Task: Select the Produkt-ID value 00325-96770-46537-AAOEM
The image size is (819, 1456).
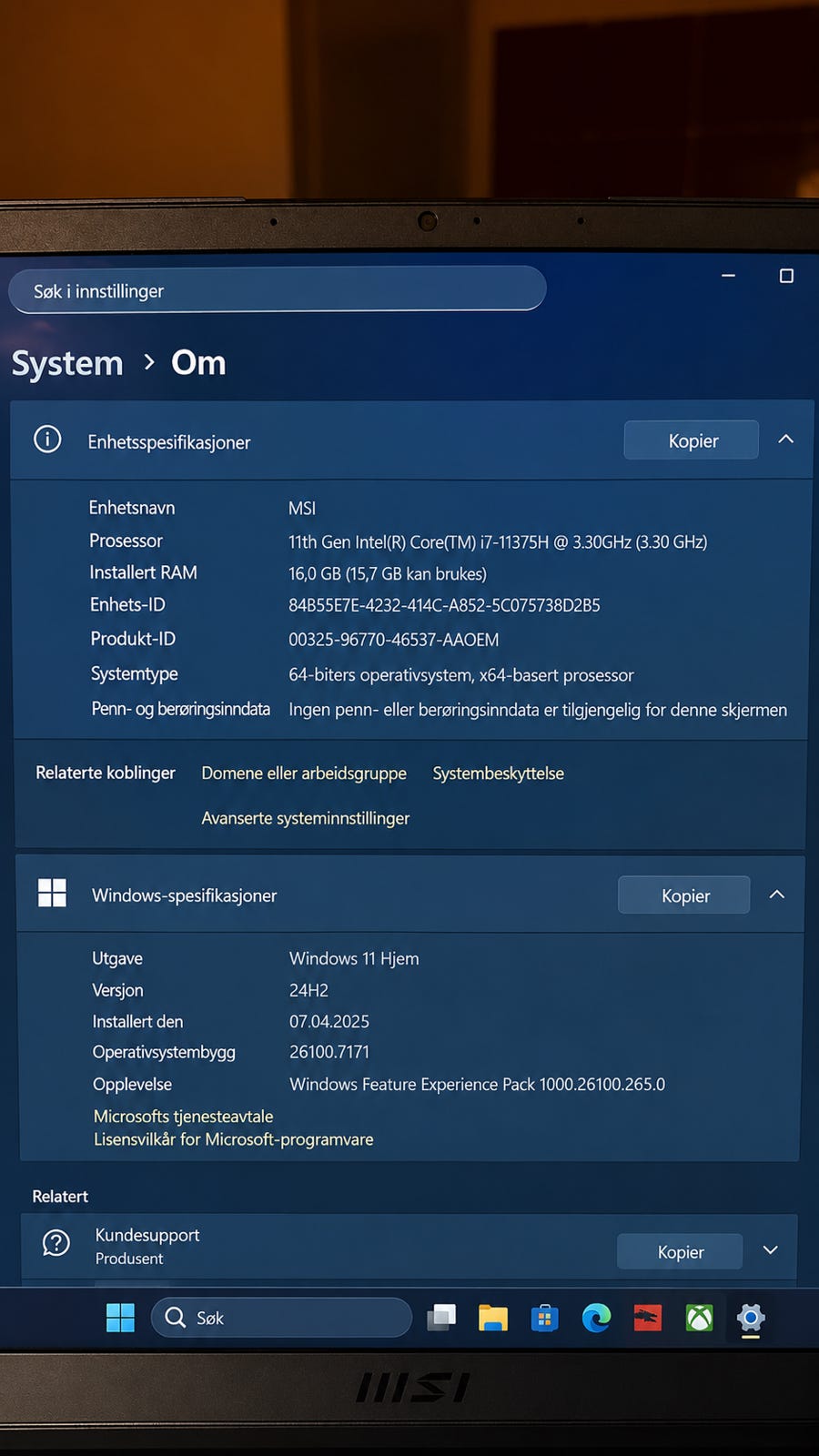Action: (393, 640)
